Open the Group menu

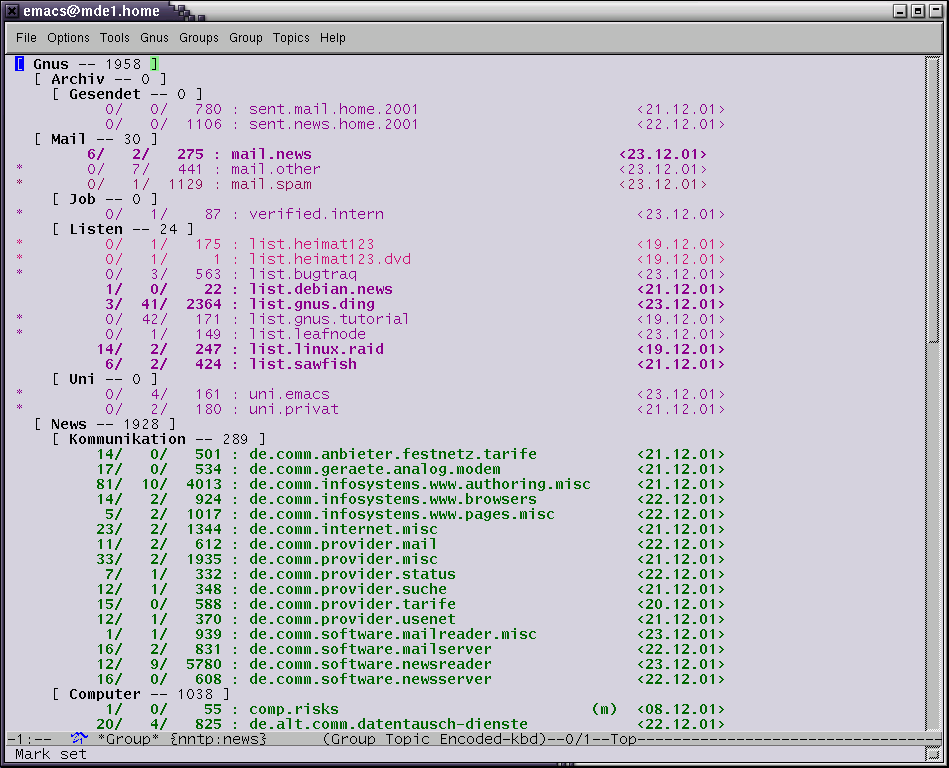(x=246, y=38)
